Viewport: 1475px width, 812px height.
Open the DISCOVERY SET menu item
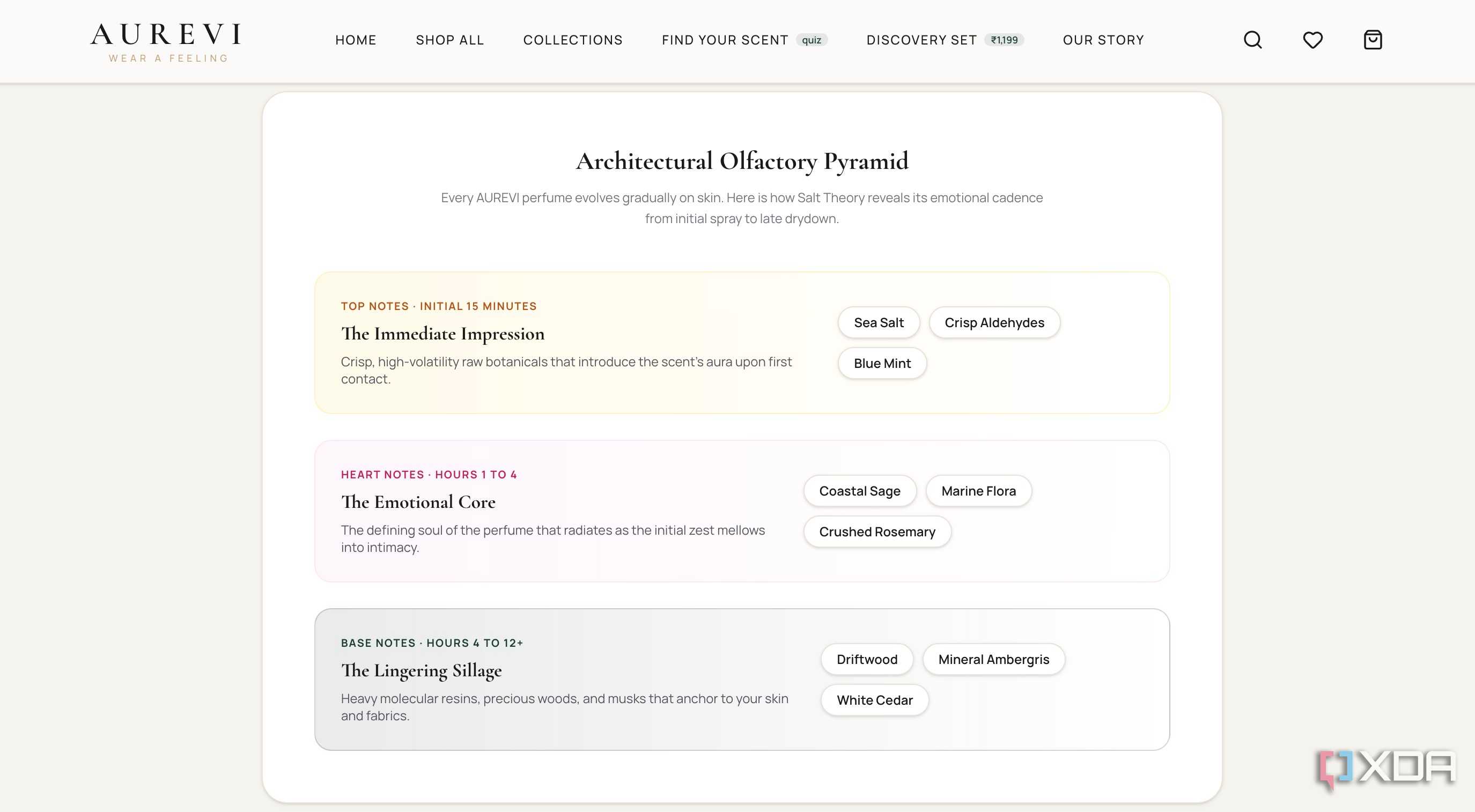[x=921, y=40]
